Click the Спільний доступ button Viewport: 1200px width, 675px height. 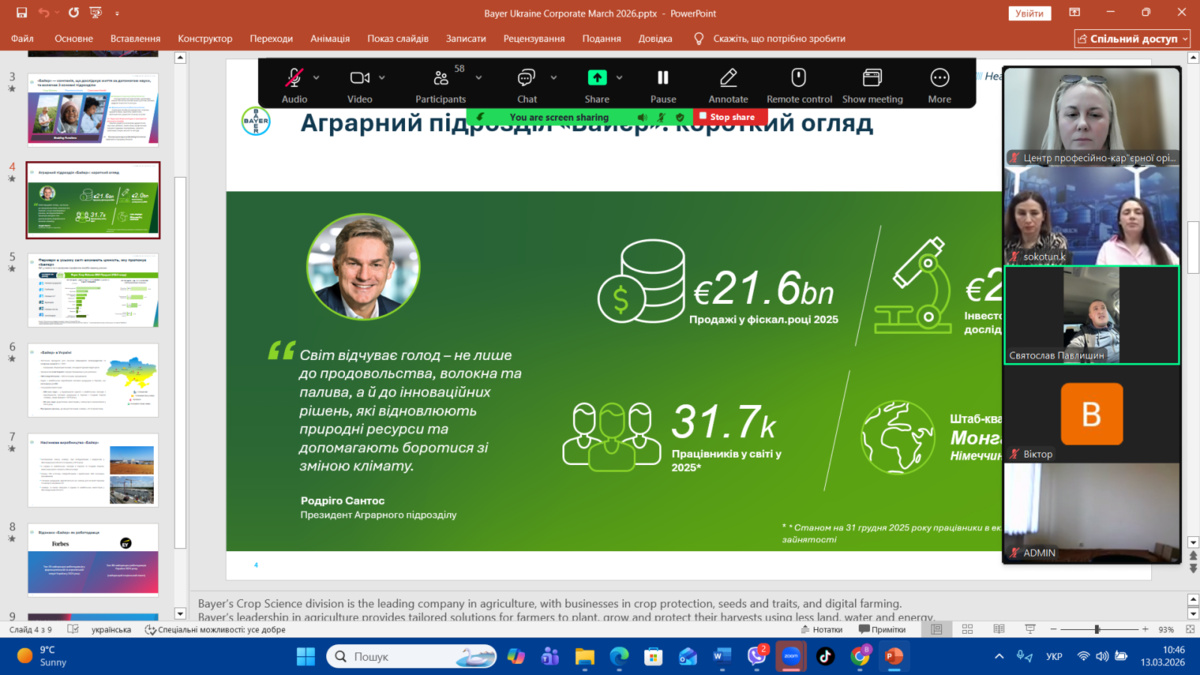pyautogui.click(x=1132, y=39)
